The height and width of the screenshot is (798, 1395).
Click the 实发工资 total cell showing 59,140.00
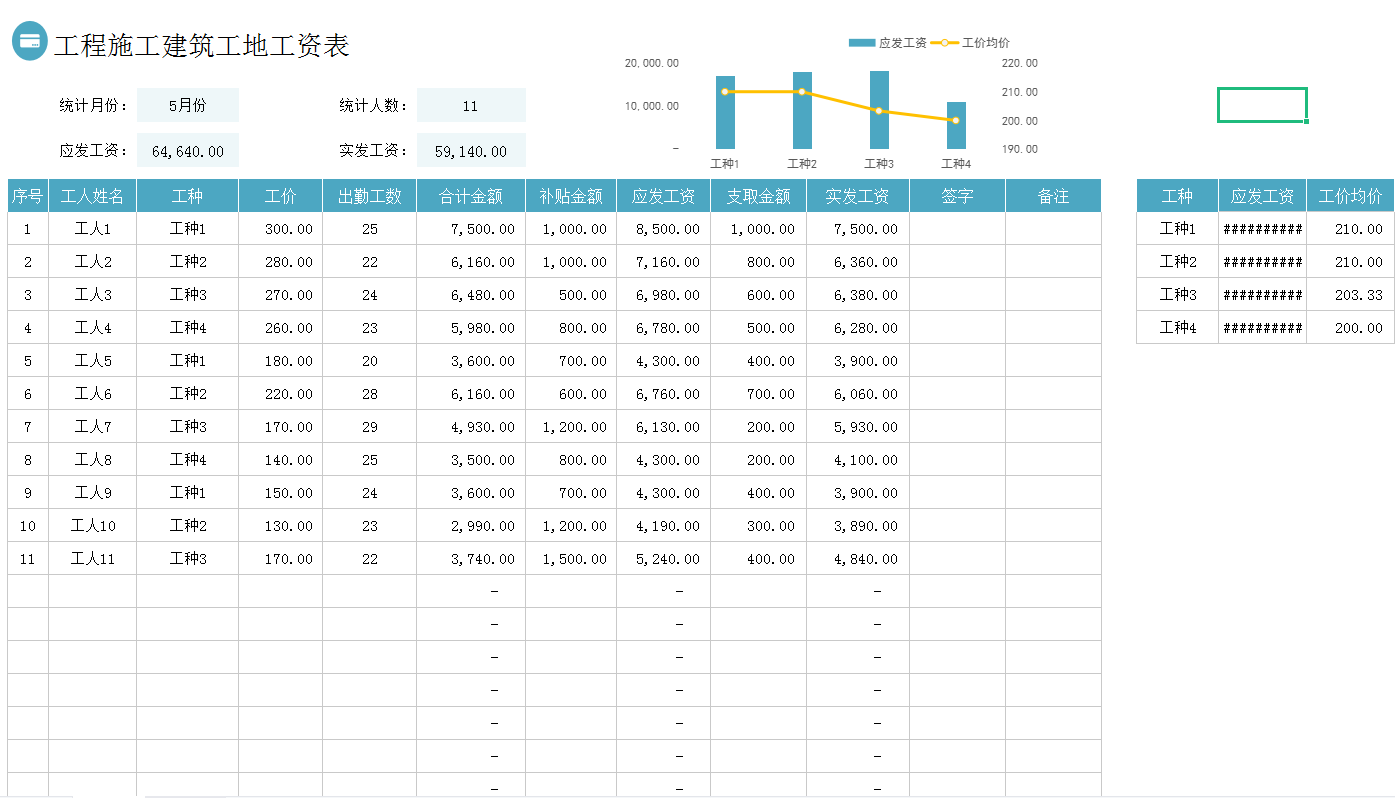point(471,150)
